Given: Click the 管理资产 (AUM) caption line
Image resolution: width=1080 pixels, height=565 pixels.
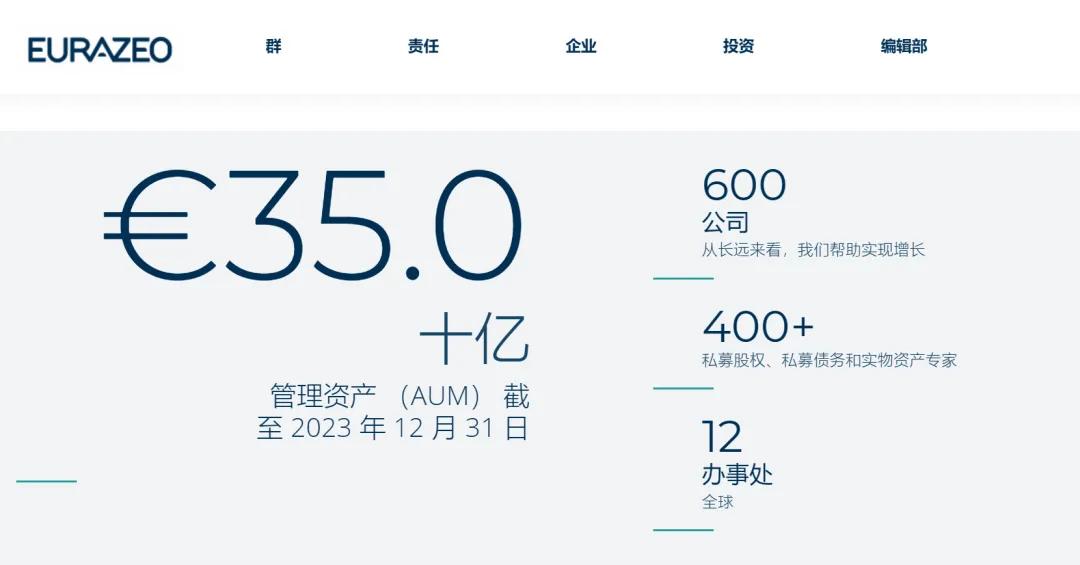Looking at the screenshot, I should (399, 396).
